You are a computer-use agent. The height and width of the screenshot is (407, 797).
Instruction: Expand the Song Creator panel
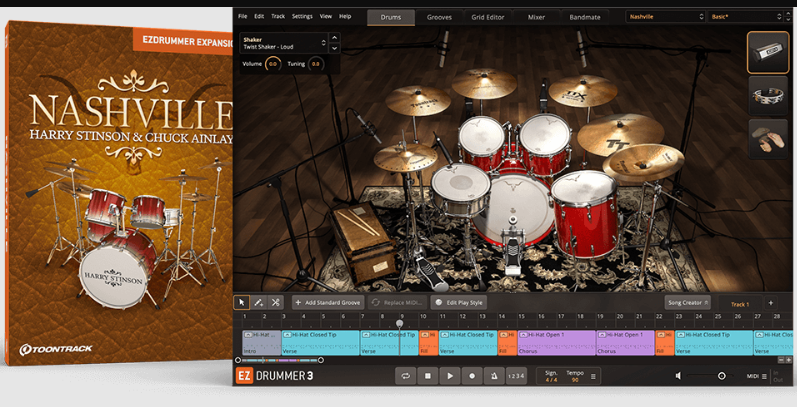(688, 302)
